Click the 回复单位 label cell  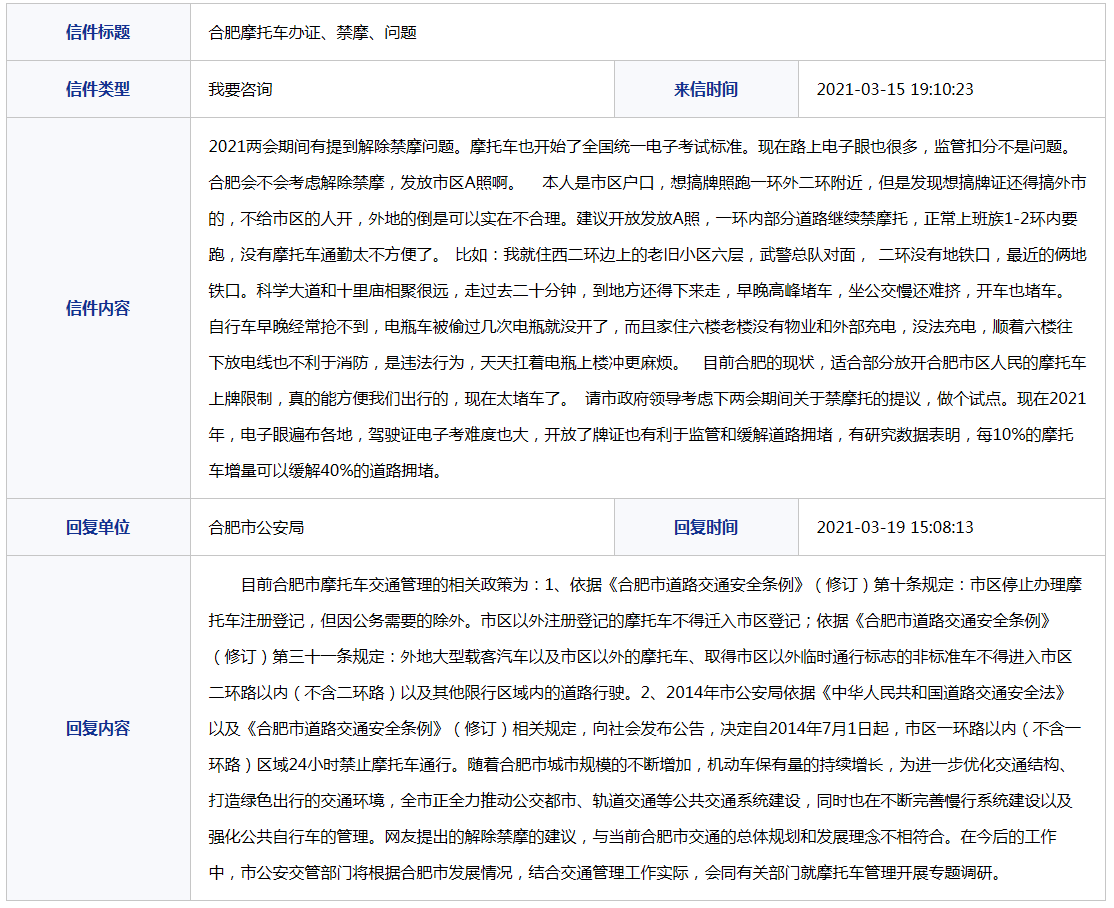point(98,527)
